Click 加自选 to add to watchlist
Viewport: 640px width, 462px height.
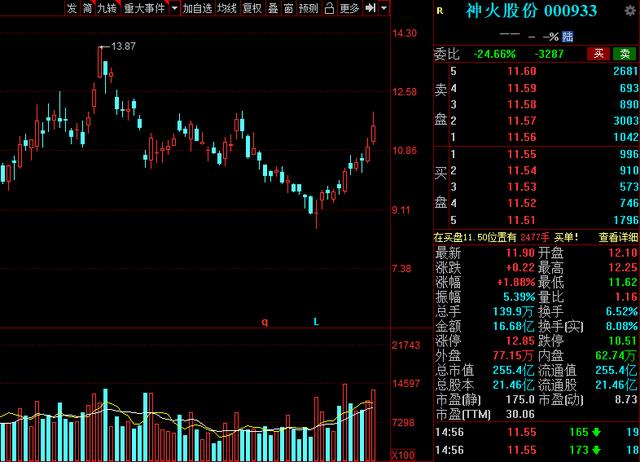click(198, 8)
